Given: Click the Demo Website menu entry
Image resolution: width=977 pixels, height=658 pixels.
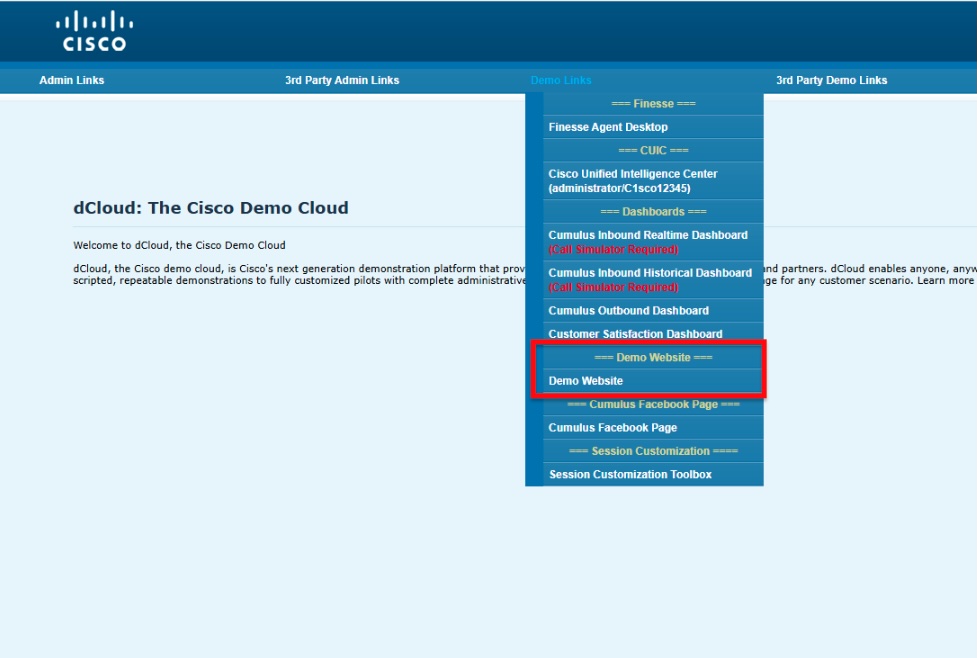Looking at the screenshot, I should point(586,381).
